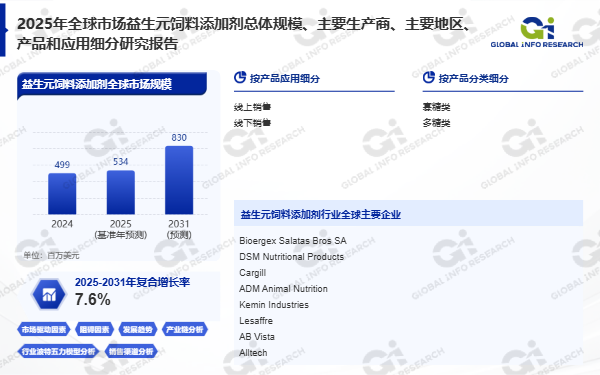Click the pie icon beside 按产品分类细分
This screenshot has height=375, width=600.
(x=429, y=77)
